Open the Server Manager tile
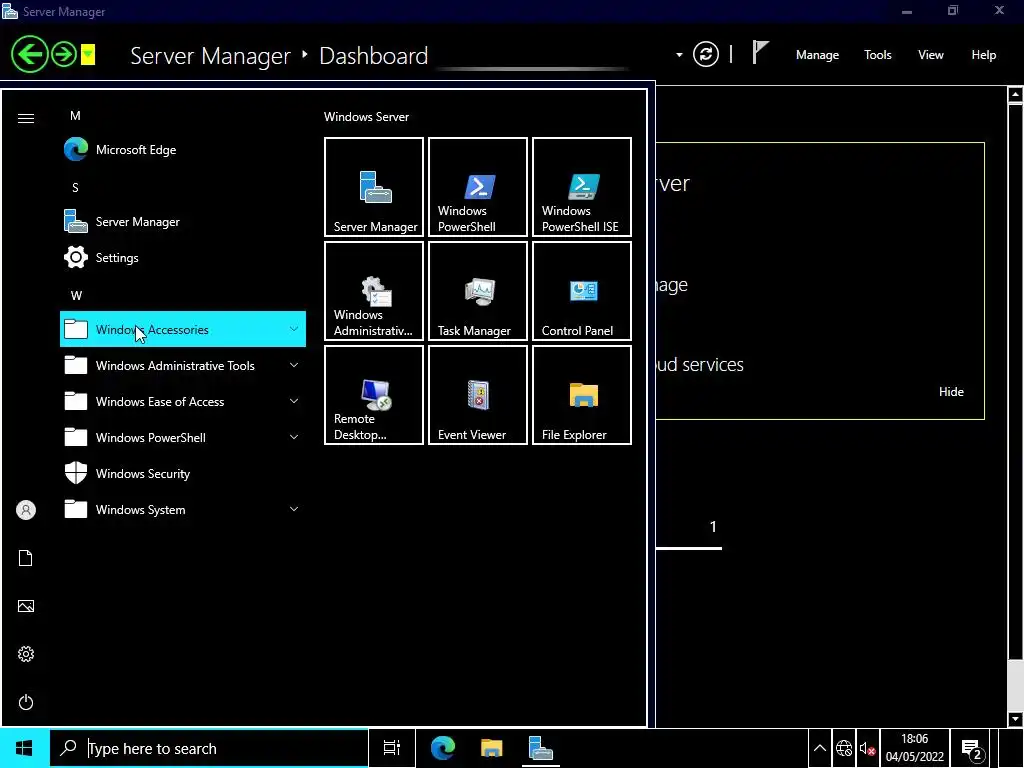 pos(374,187)
